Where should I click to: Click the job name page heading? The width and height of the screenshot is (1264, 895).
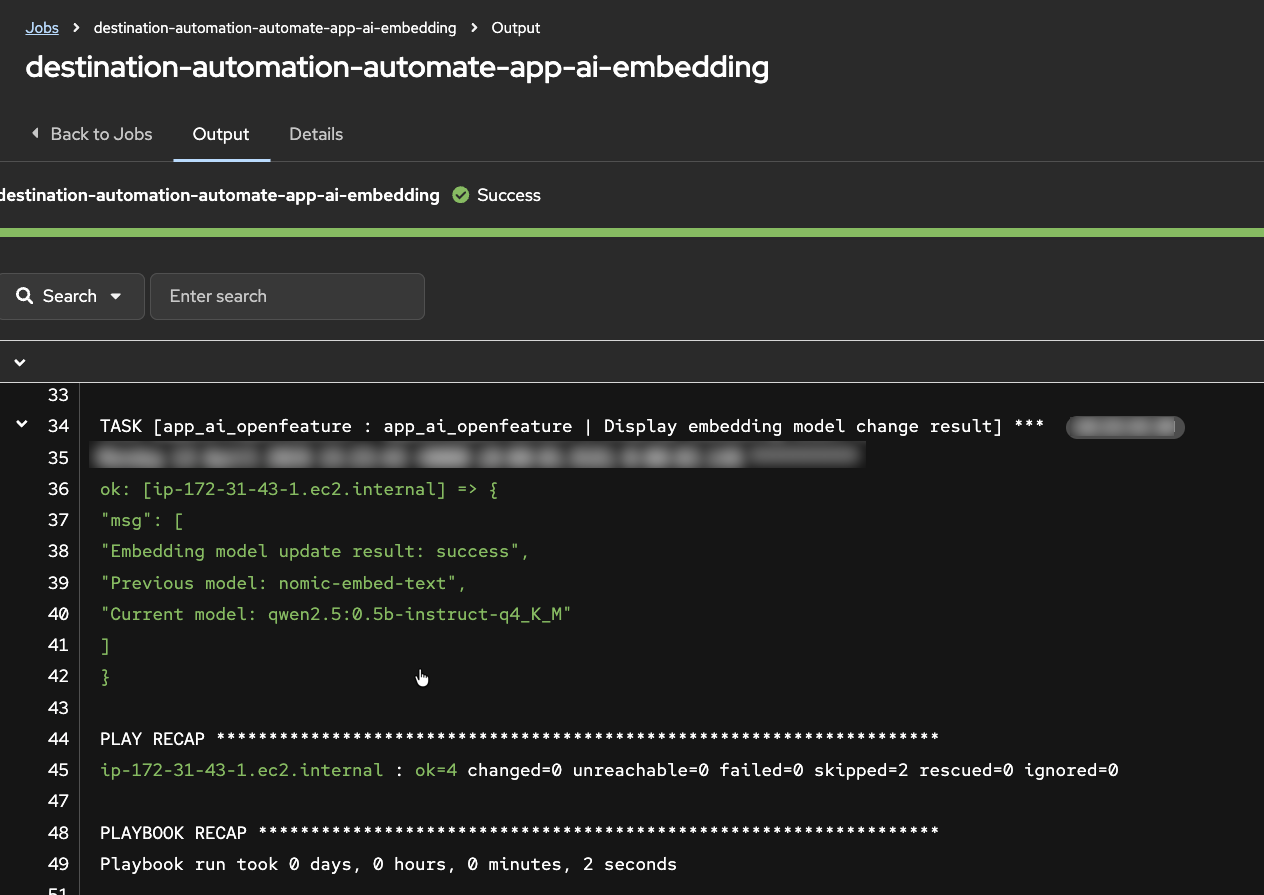pyautogui.click(x=397, y=67)
